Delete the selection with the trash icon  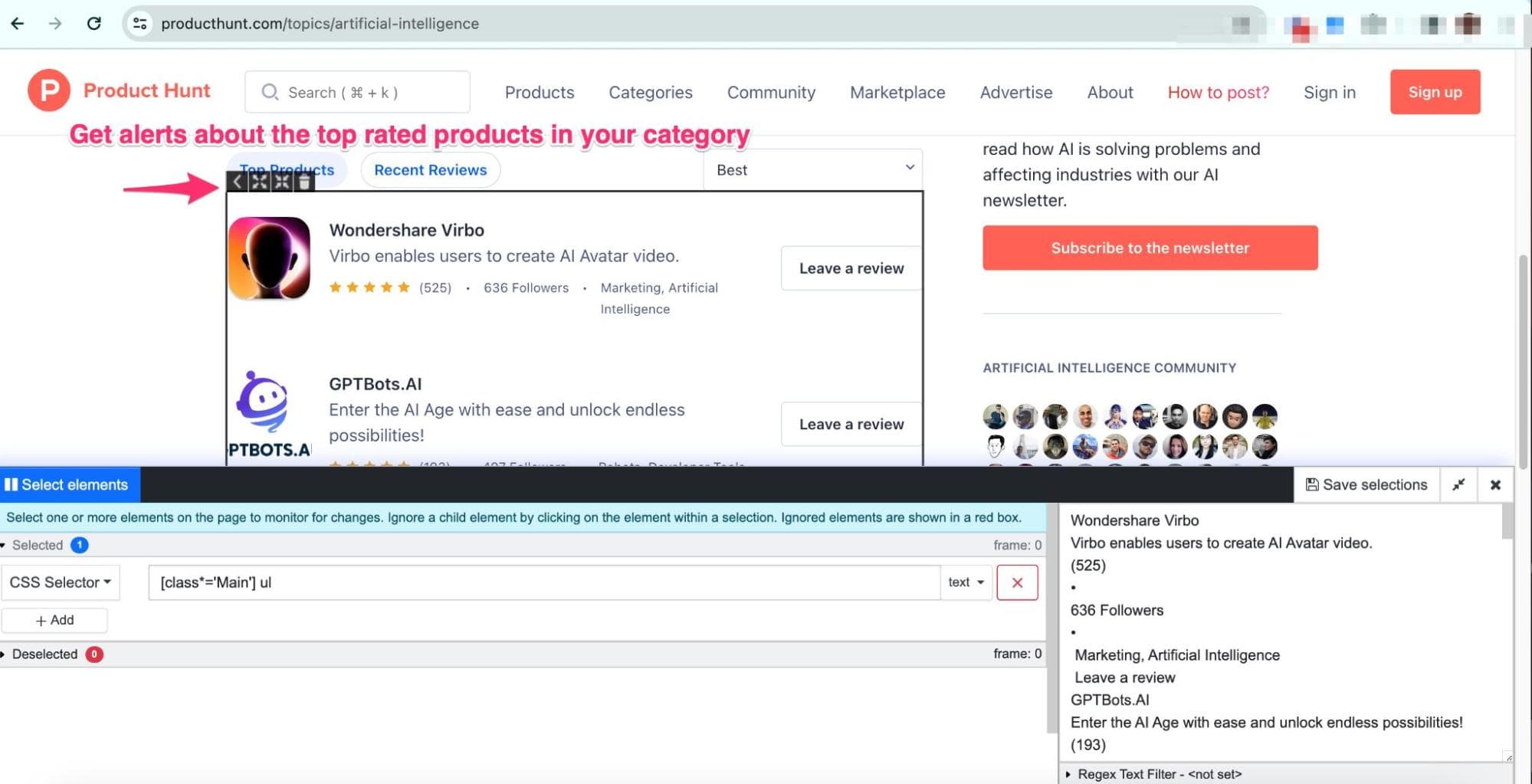303,182
